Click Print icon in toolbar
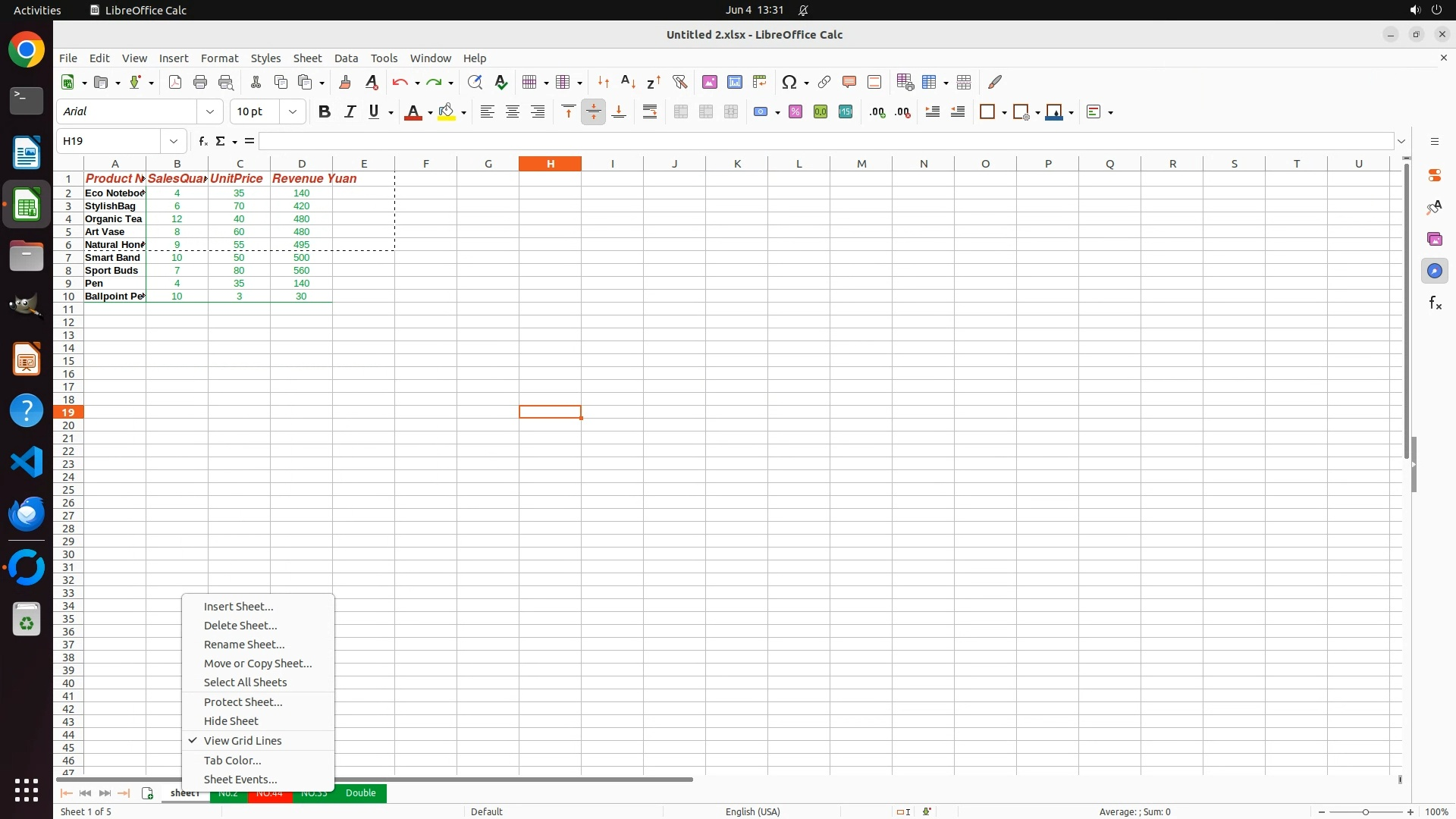This screenshot has height=819, width=1456. (200, 82)
